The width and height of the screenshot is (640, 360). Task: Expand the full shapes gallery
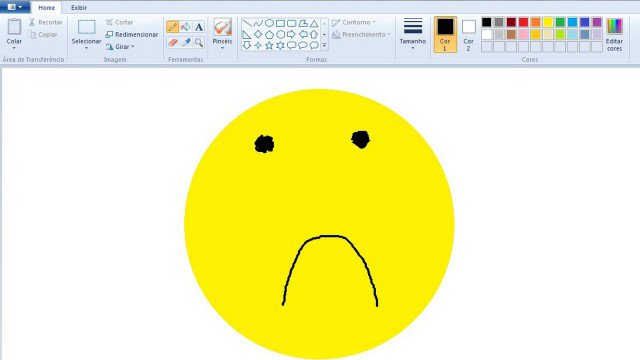[324, 45]
